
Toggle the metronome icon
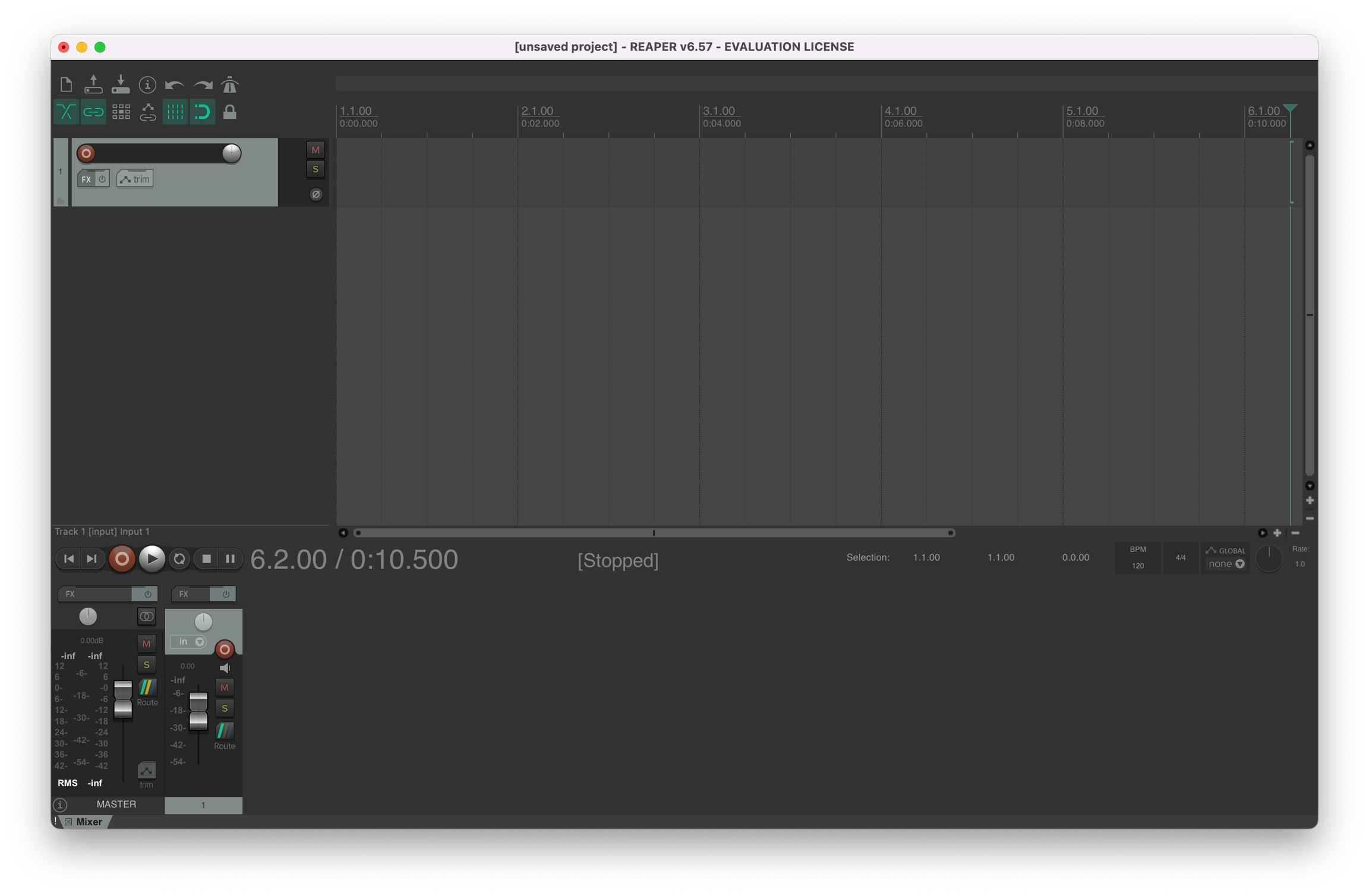click(x=229, y=85)
